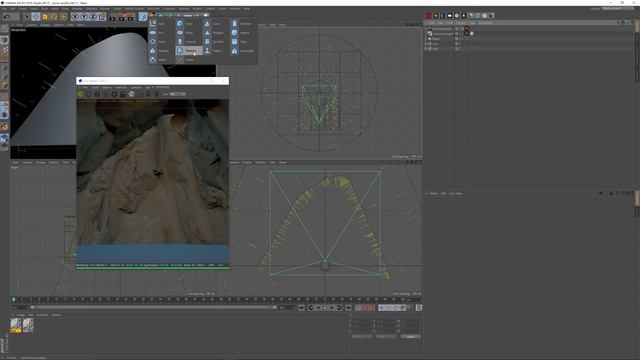This screenshot has height=360, width=640.
Task: Select the Scale tool in top toolbar
Action: coord(44,17)
